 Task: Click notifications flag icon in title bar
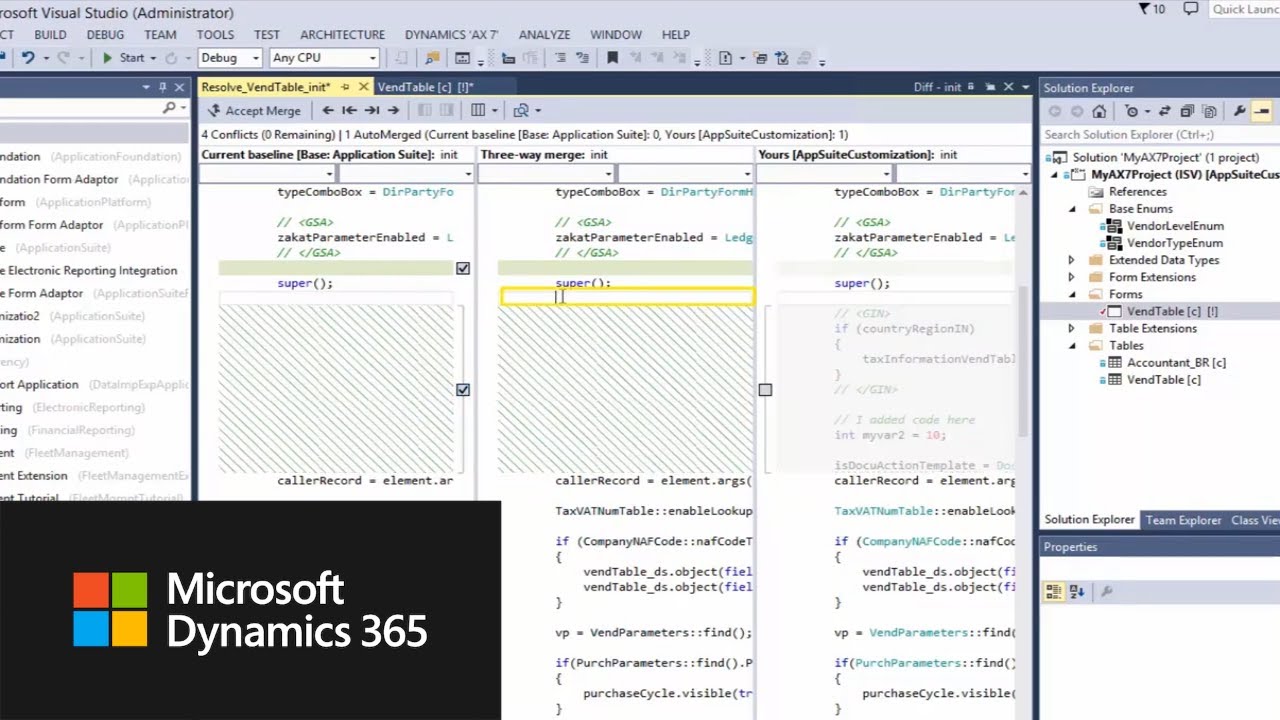pyautogui.click(x=1146, y=9)
